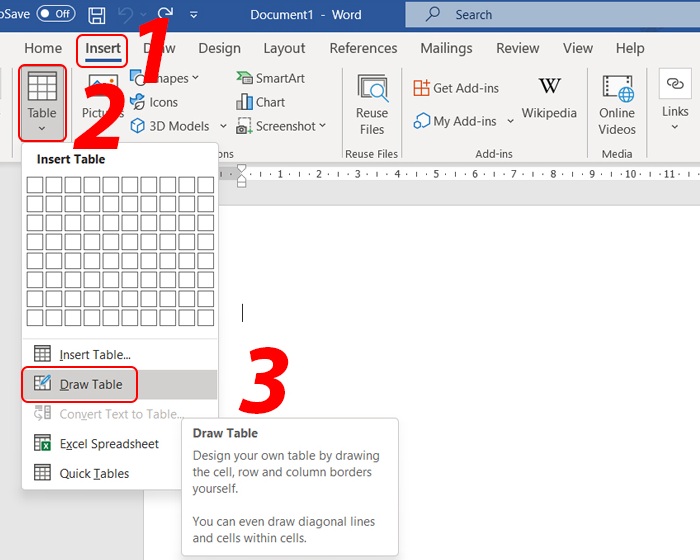Click the Undo arrow icon
The height and width of the screenshot is (560, 700).
point(125,15)
